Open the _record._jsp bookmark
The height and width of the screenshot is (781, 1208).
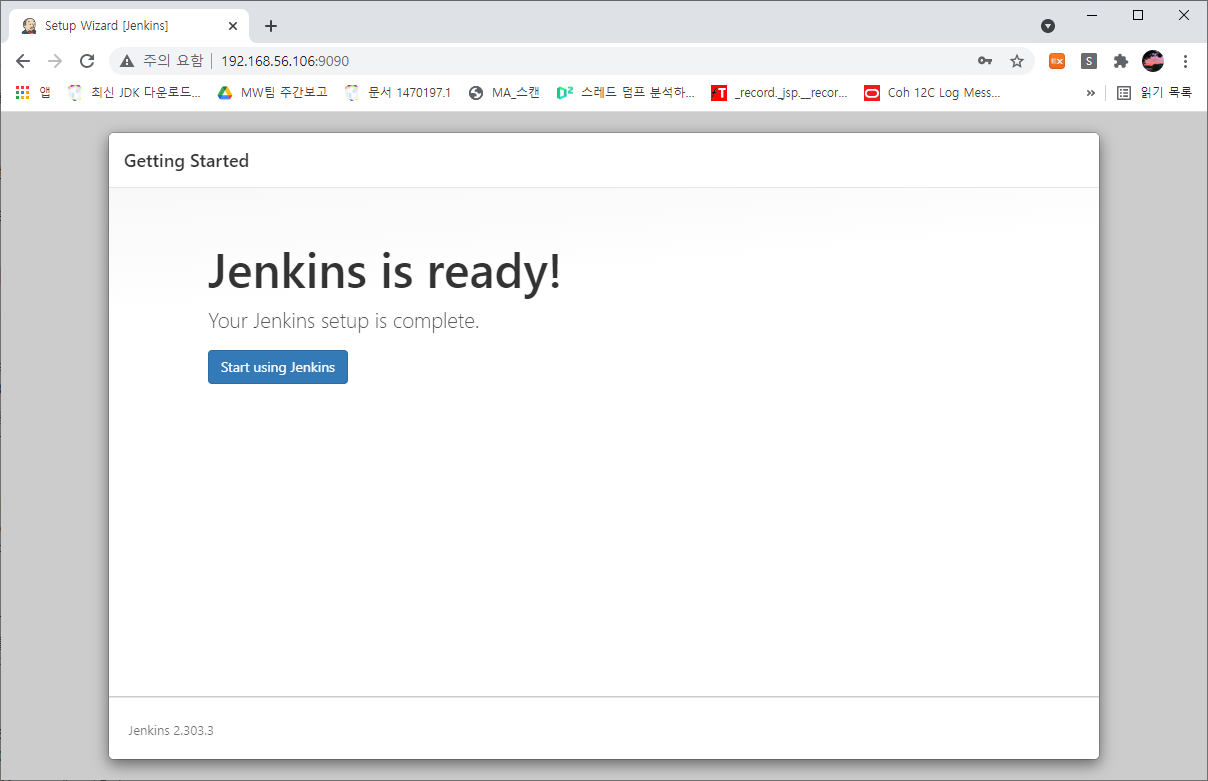780,93
